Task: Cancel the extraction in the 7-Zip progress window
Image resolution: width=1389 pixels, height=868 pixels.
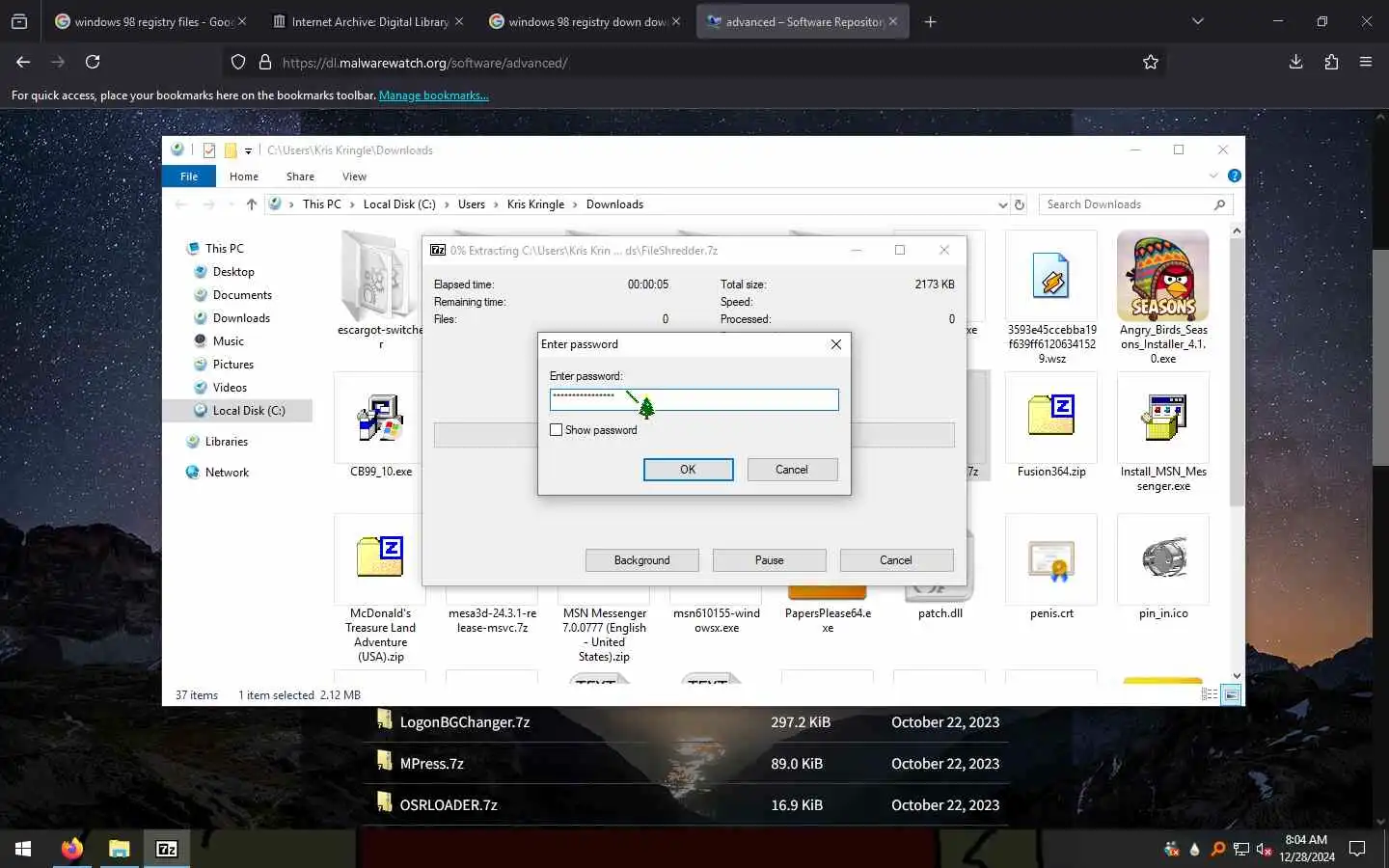Action: pyautogui.click(x=895, y=560)
